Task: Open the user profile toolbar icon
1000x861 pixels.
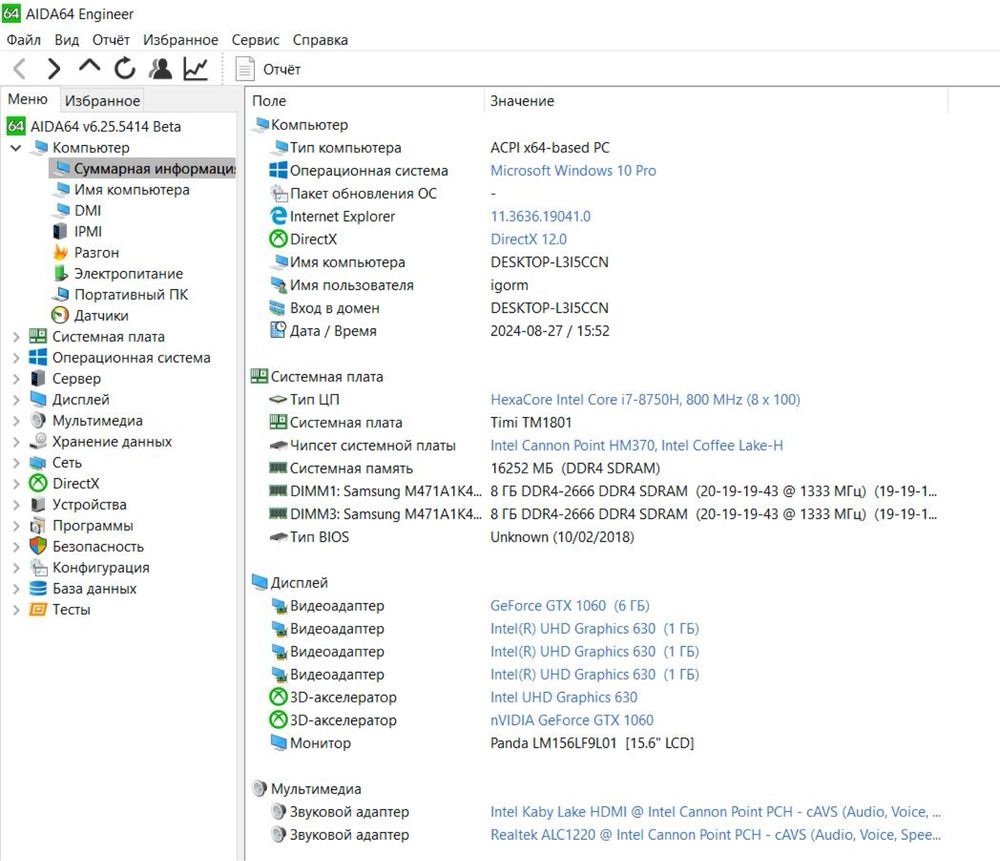Action: point(160,68)
